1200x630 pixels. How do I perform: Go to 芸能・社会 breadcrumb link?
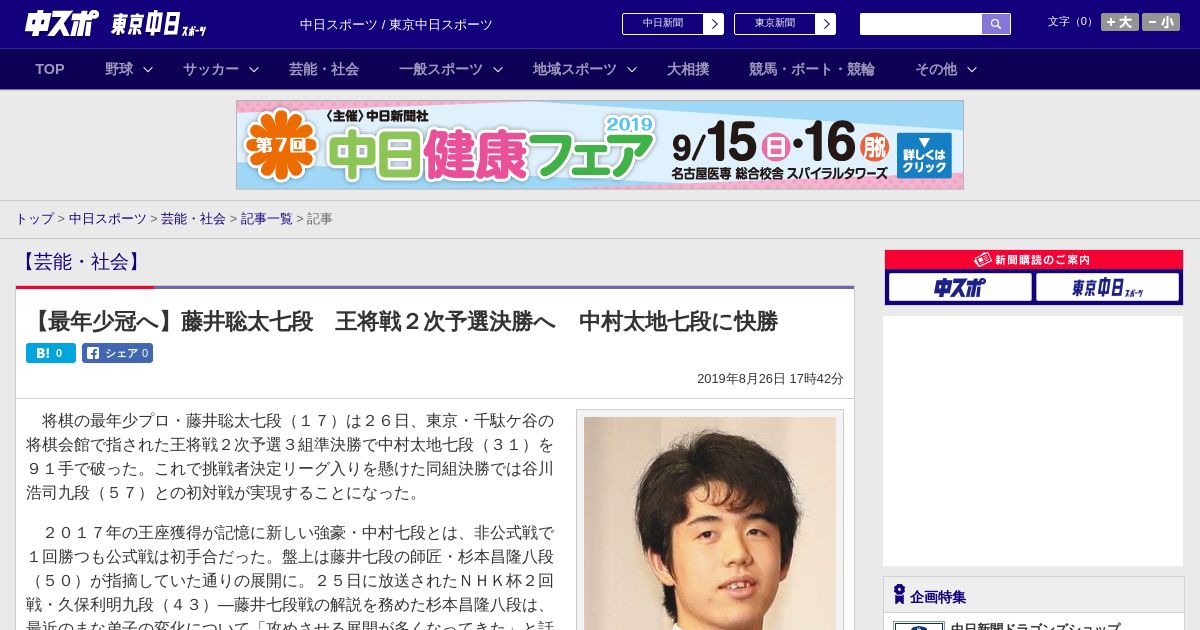[193, 218]
